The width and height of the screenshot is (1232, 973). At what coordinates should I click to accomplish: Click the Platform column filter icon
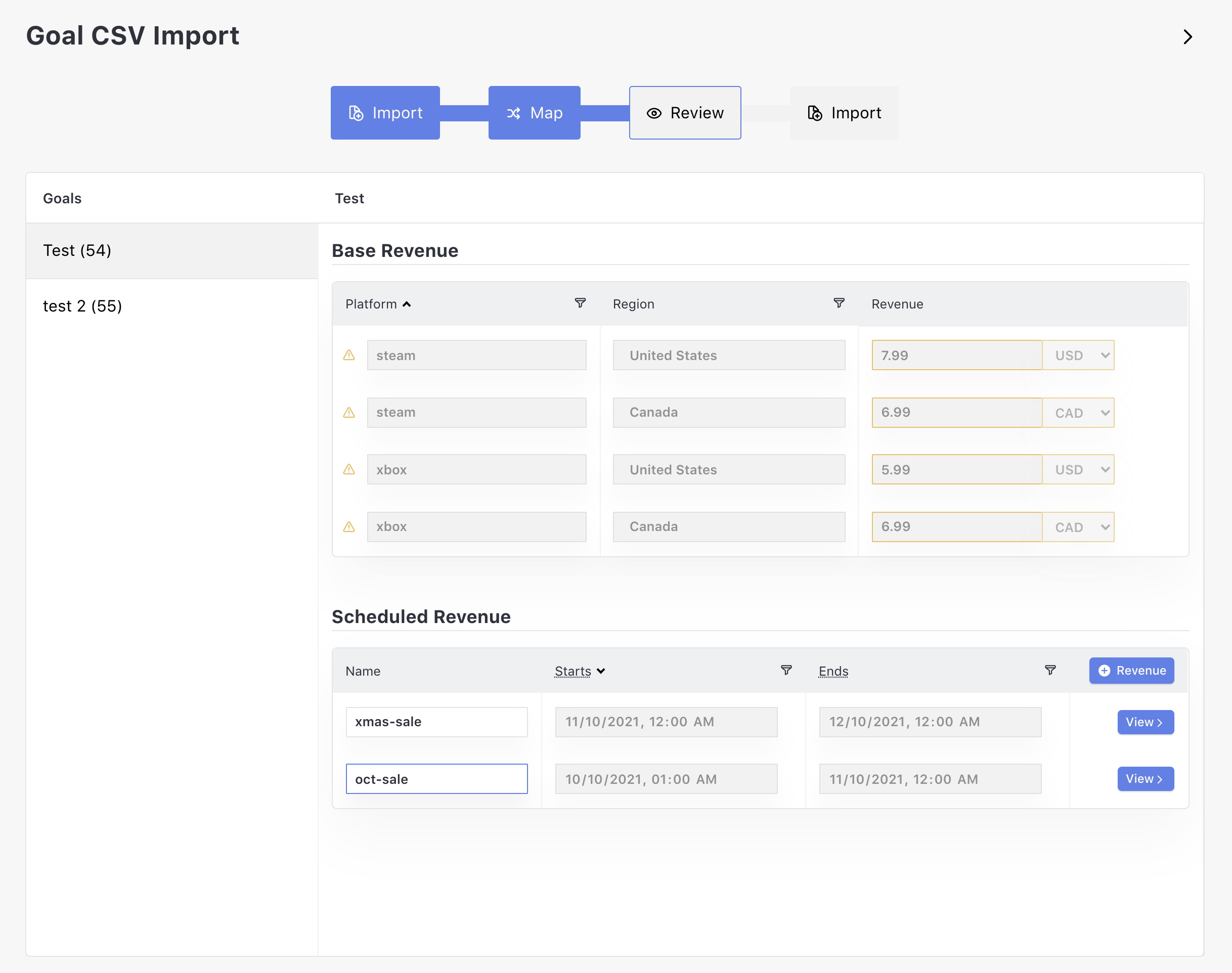coord(580,303)
